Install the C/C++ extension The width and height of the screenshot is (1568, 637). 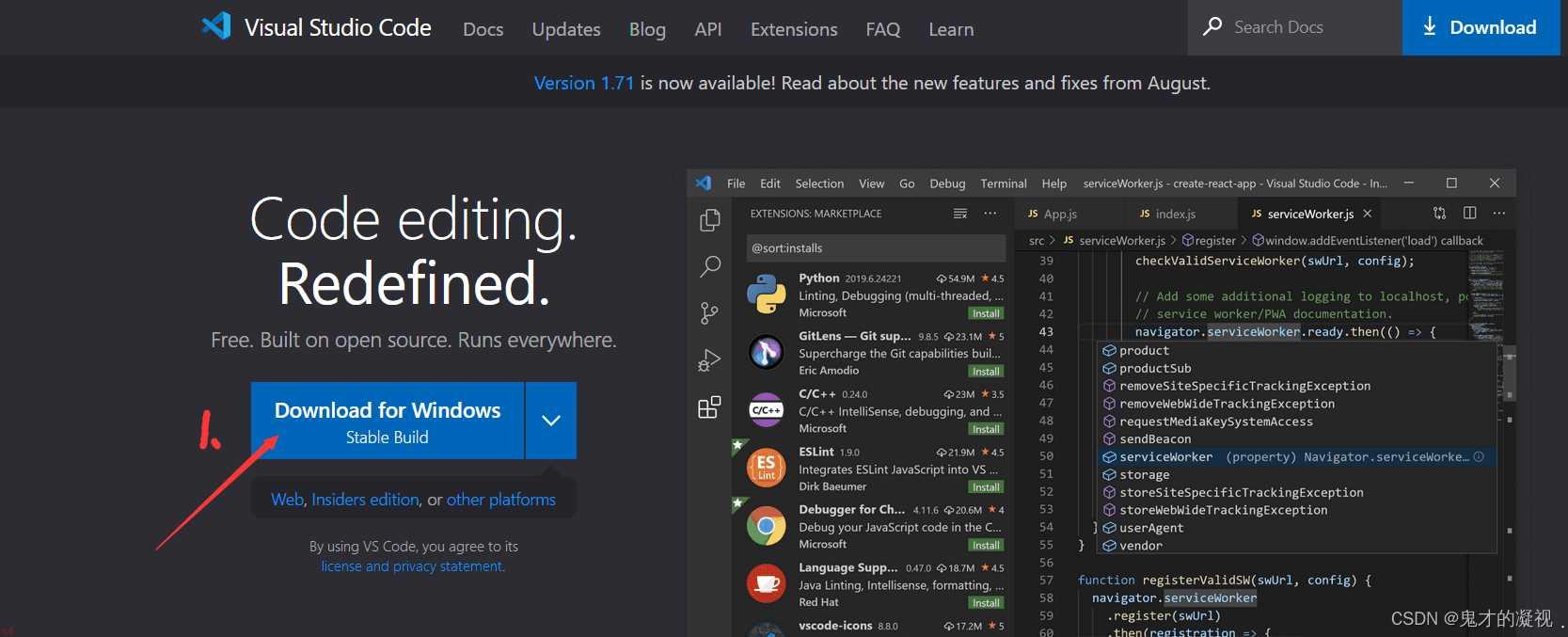(x=986, y=429)
